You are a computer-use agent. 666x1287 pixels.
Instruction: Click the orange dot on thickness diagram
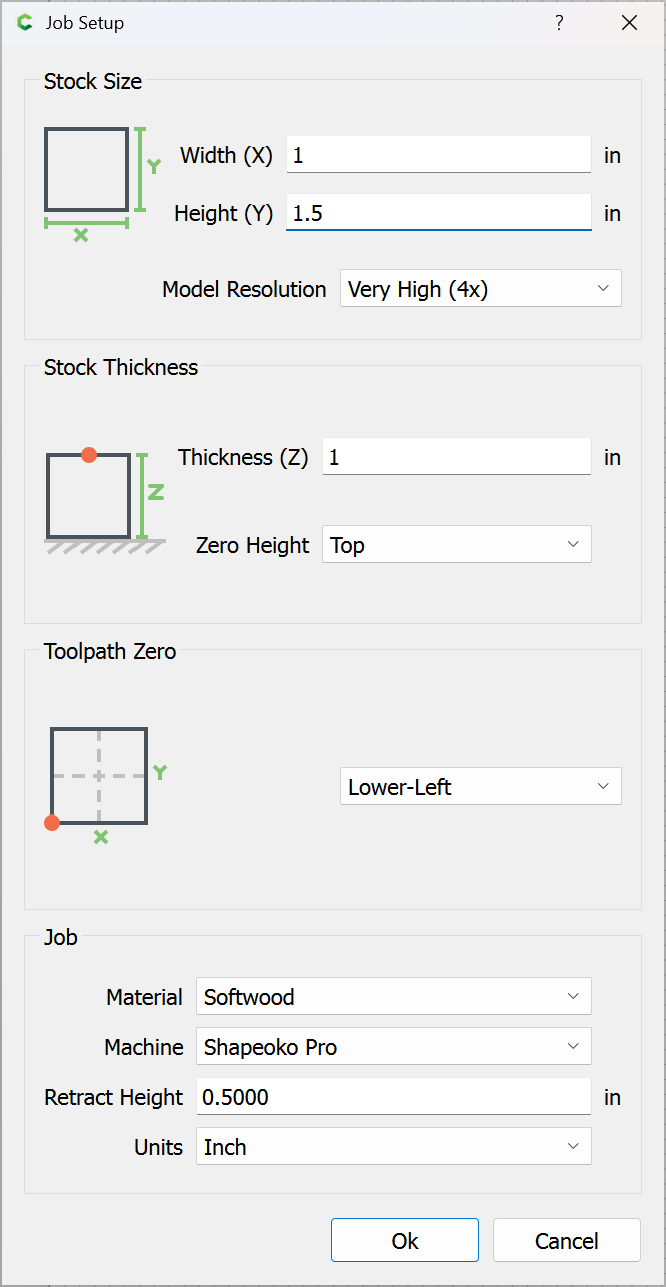[89, 455]
